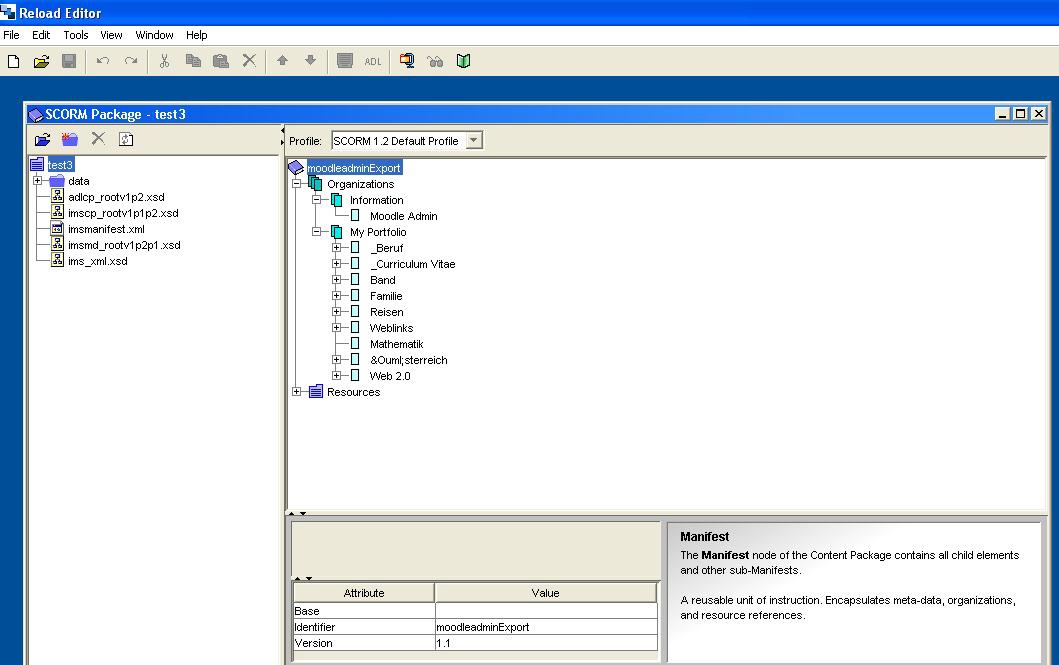Open the Tools menu
Screen dimensions: 1059x665
(76, 35)
